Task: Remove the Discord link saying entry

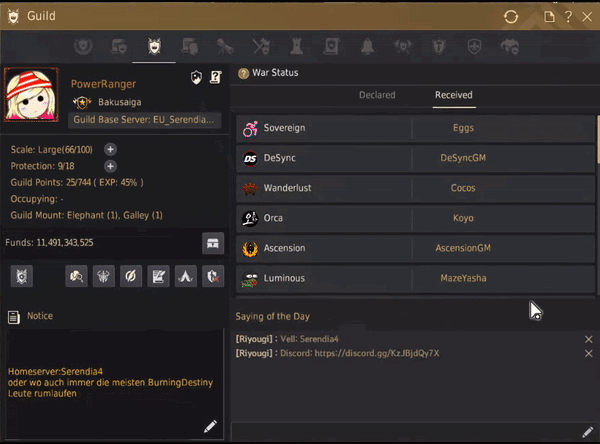Action: click(588, 354)
